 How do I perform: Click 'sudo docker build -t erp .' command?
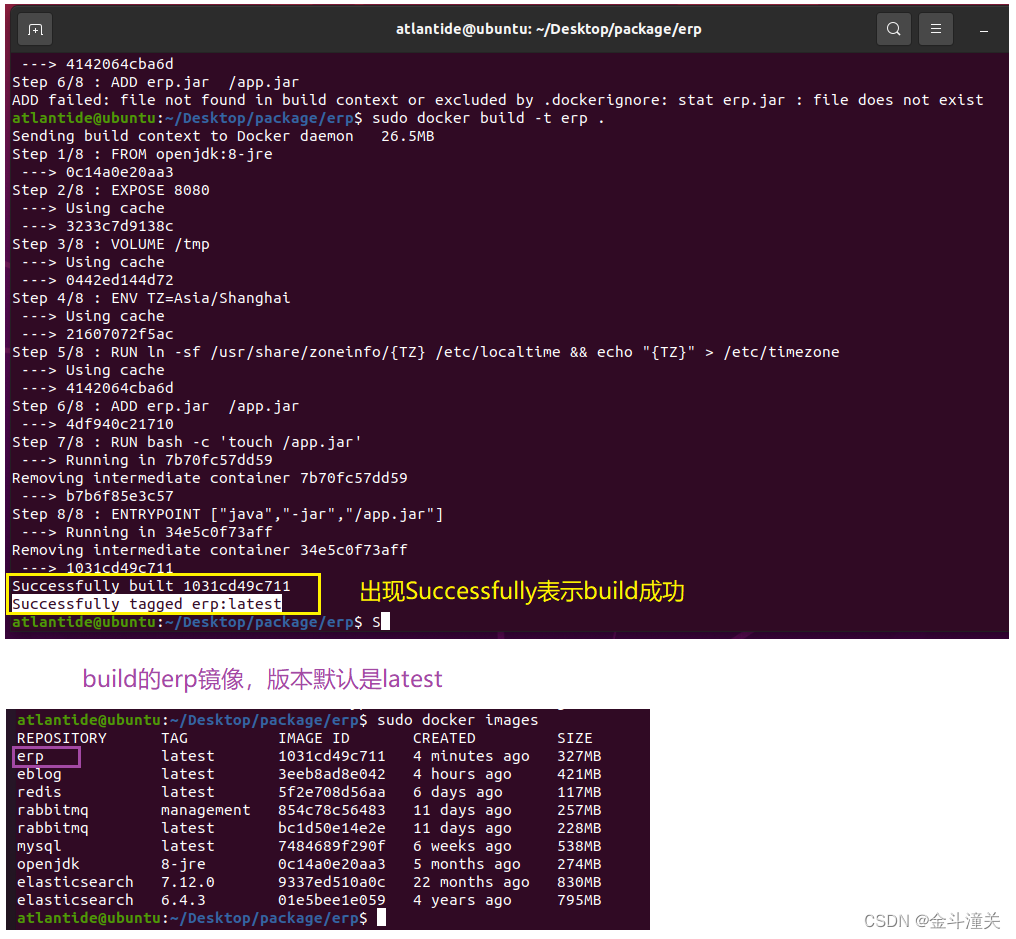(488, 118)
